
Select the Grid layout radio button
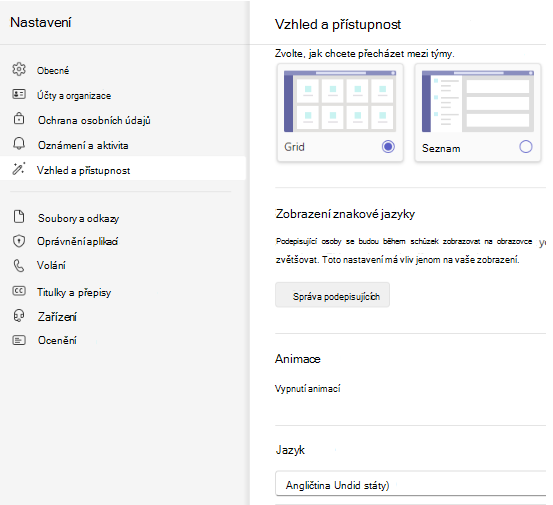[388, 146]
